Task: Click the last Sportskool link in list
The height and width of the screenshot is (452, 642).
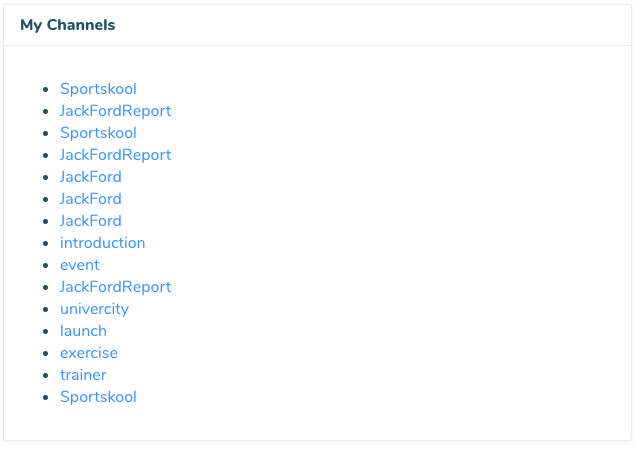Action: tap(98, 397)
